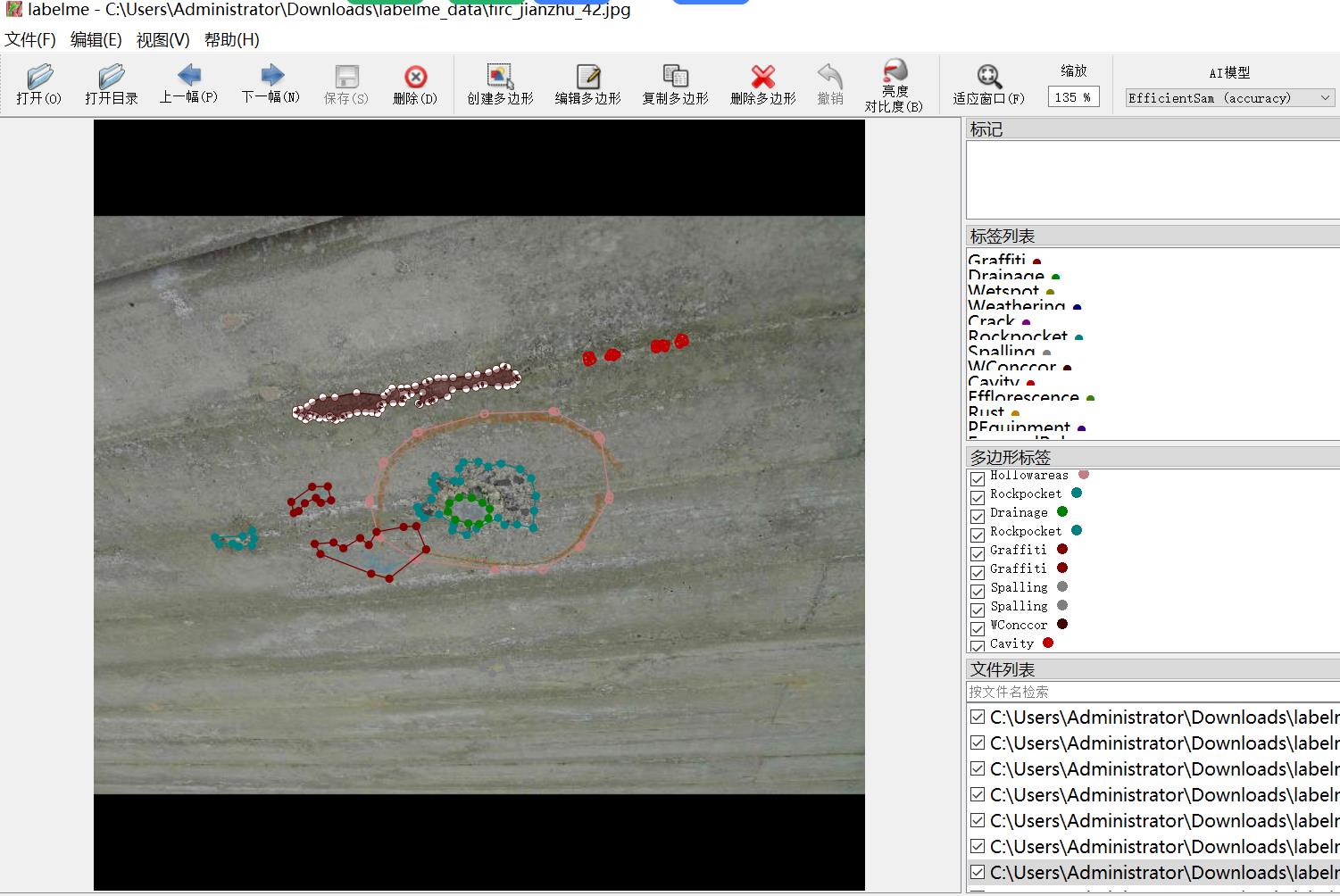This screenshot has height=896, width=1340.
Task: Click the zoom percentage field showing 135 %
Action: coord(1073,97)
